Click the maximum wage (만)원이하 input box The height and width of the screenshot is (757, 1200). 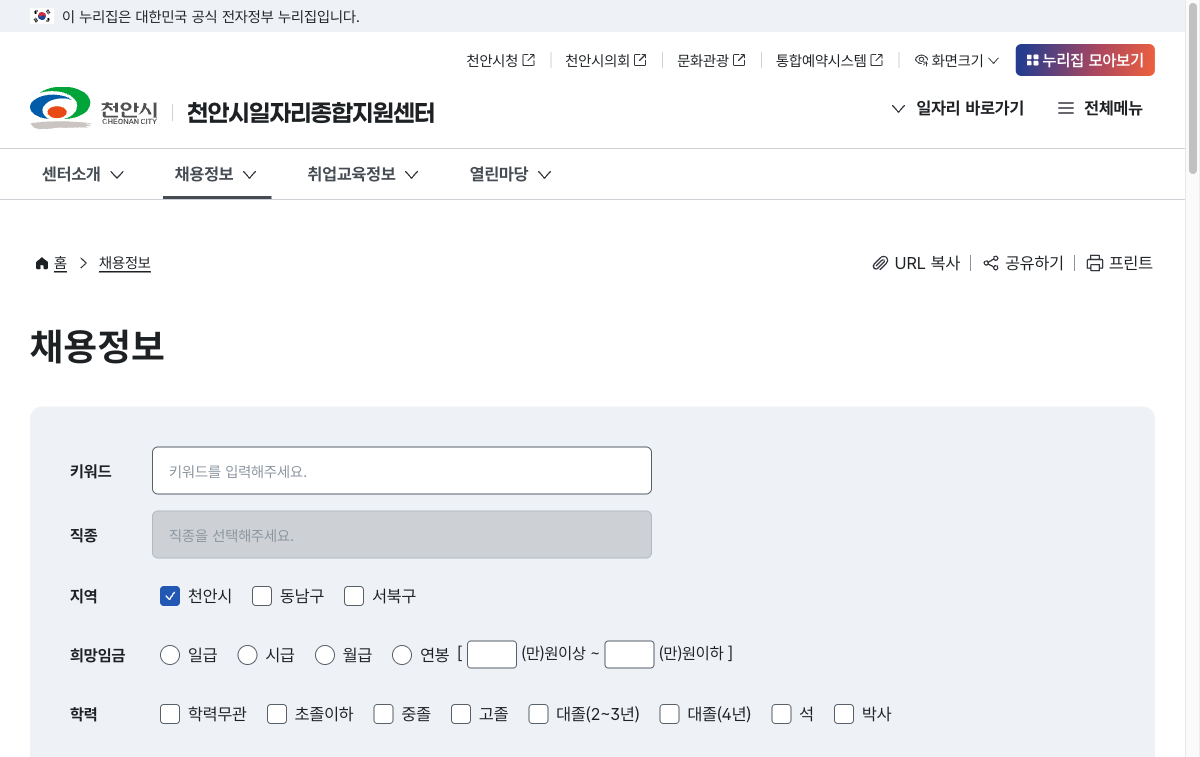click(629, 654)
